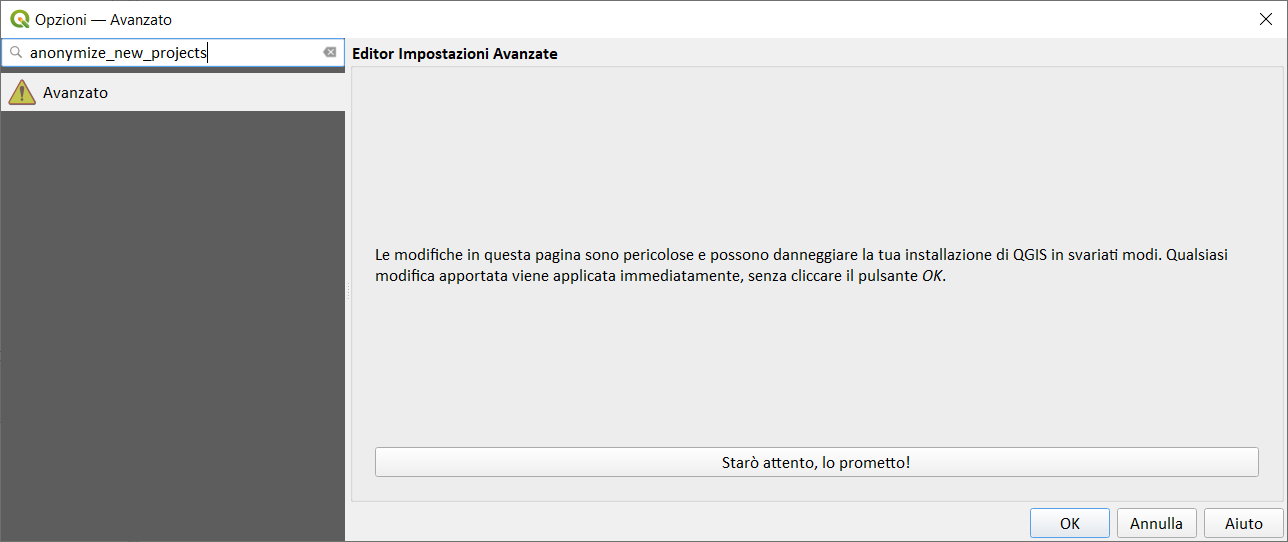Screen dimensions: 1288x542
Task: Click the word QGIS in the warning message
Action: pyautogui.click(x=1032, y=255)
